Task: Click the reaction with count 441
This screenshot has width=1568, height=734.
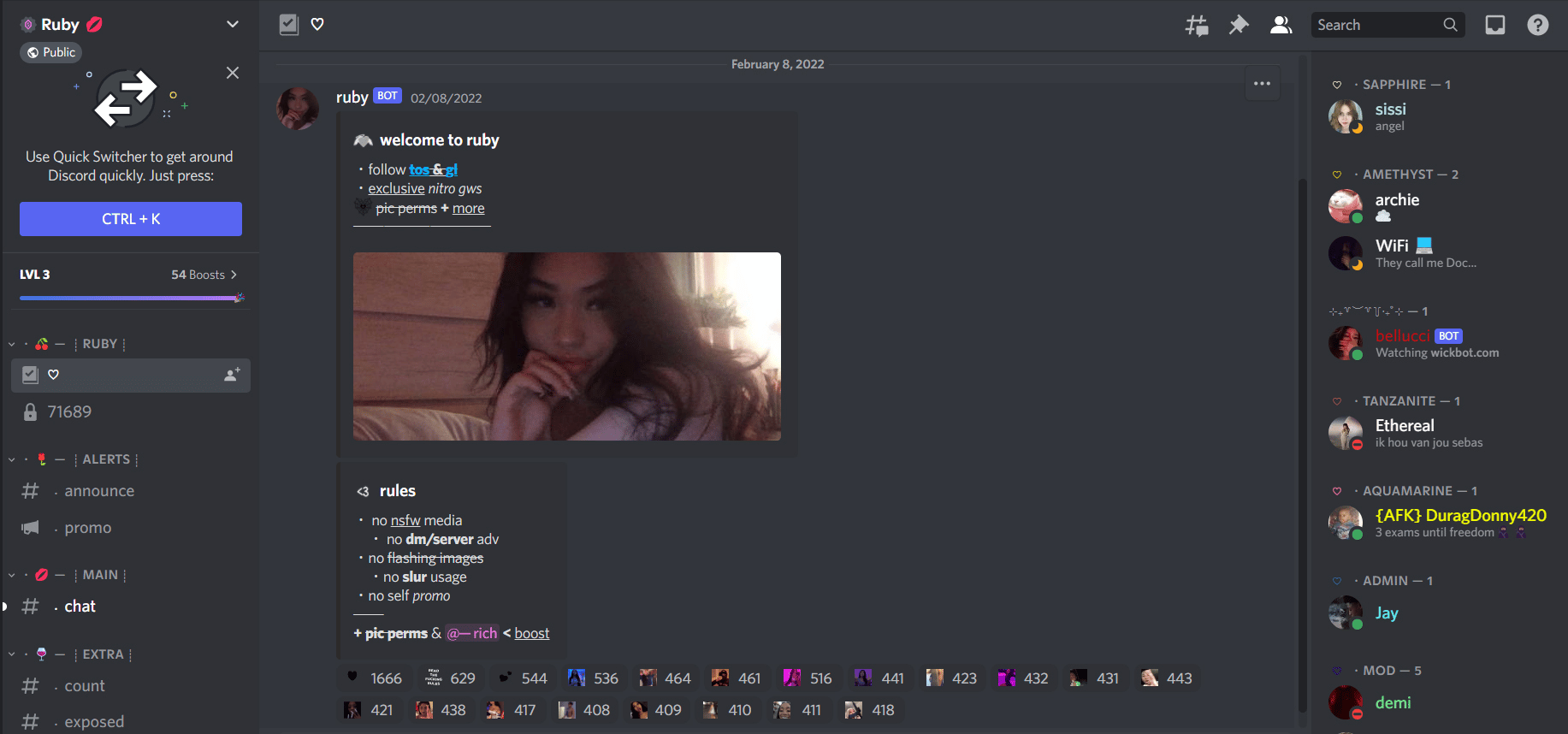Action: click(881, 678)
